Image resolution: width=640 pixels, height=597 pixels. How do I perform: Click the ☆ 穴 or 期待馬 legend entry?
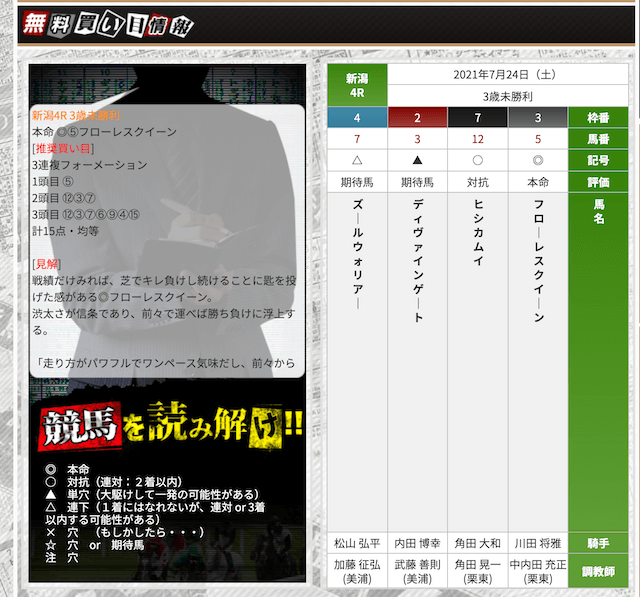tap(95, 545)
